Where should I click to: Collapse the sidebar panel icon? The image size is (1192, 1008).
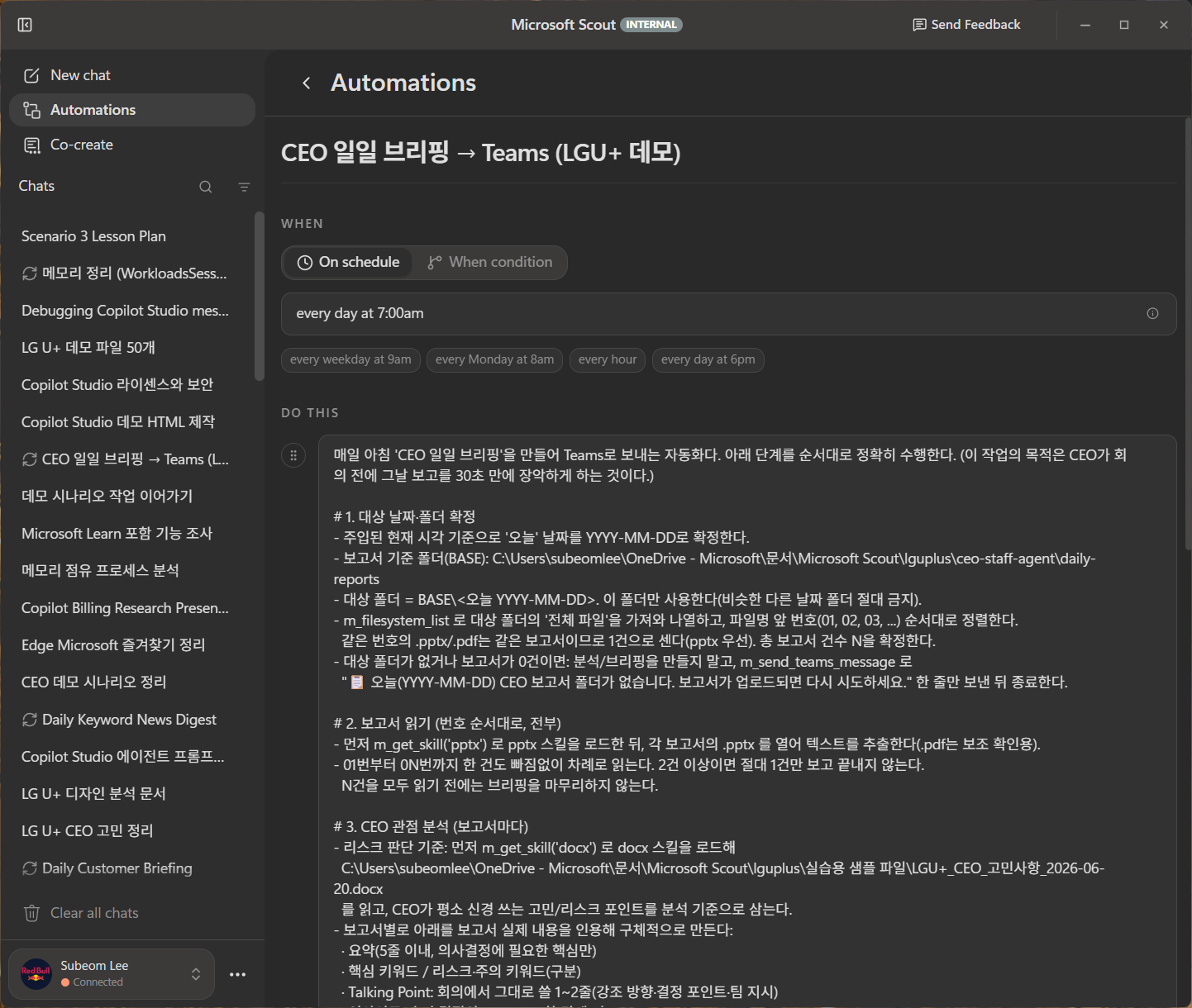click(25, 25)
